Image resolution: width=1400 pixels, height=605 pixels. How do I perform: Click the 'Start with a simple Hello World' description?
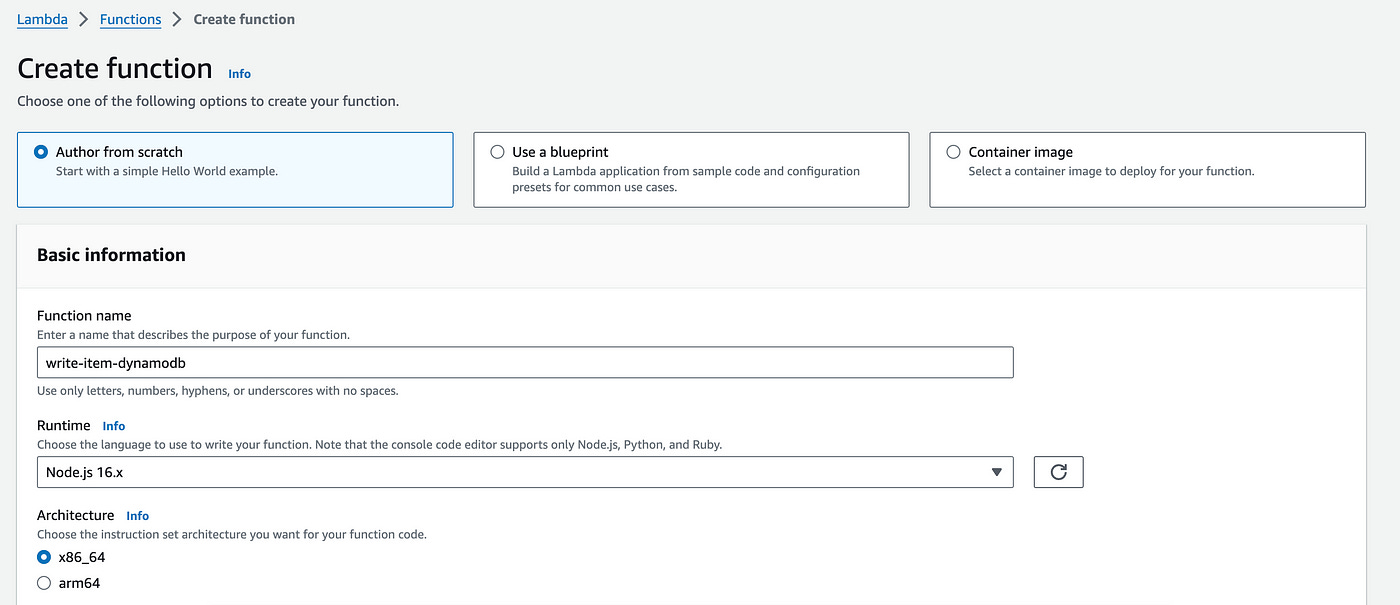click(x=167, y=171)
